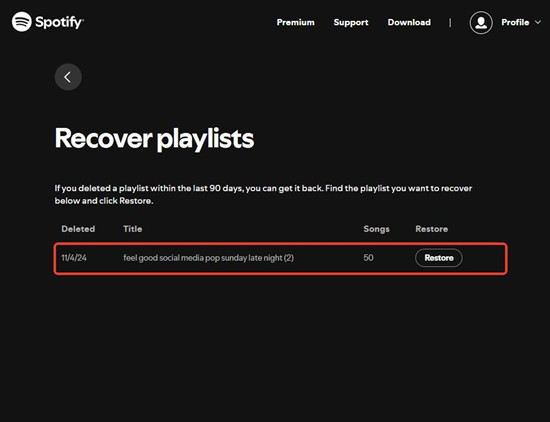Click the Songs column header
The image size is (550, 422).
376,229
